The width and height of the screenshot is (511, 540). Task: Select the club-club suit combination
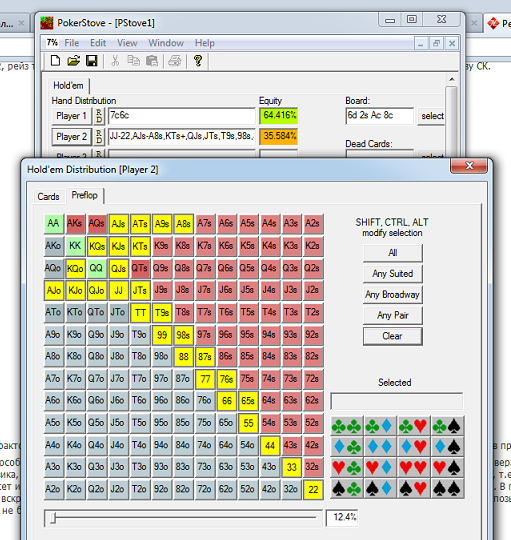pos(346,426)
